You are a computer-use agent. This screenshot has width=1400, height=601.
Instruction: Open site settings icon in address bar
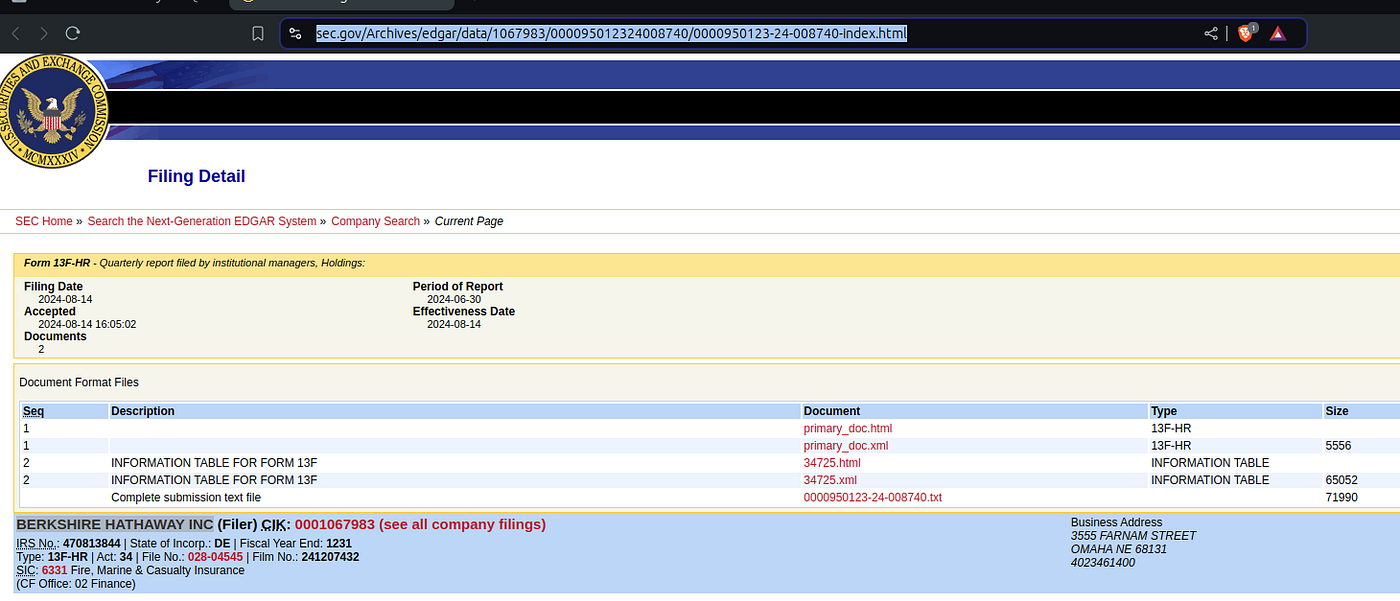(x=295, y=33)
